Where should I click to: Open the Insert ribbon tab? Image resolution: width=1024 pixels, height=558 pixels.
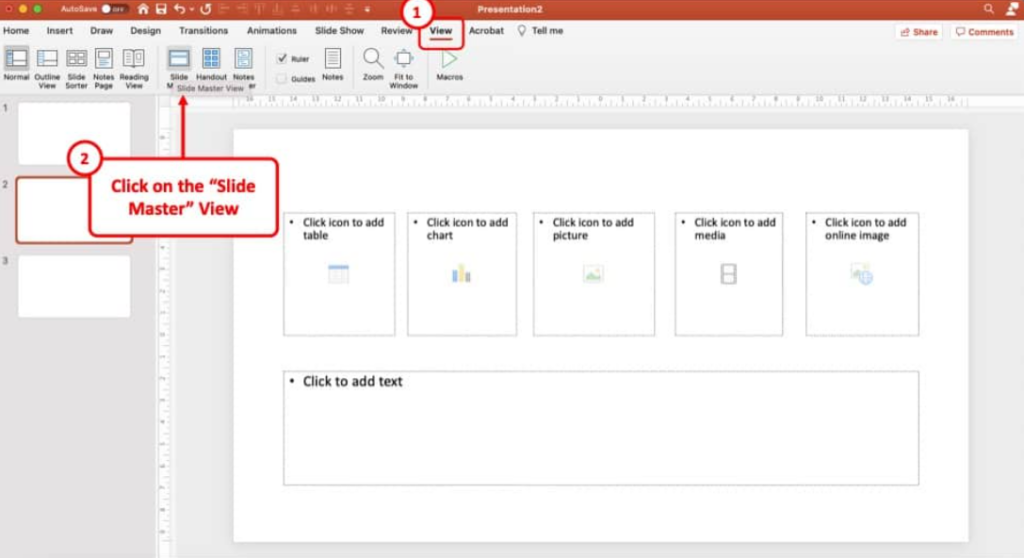click(59, 31)
